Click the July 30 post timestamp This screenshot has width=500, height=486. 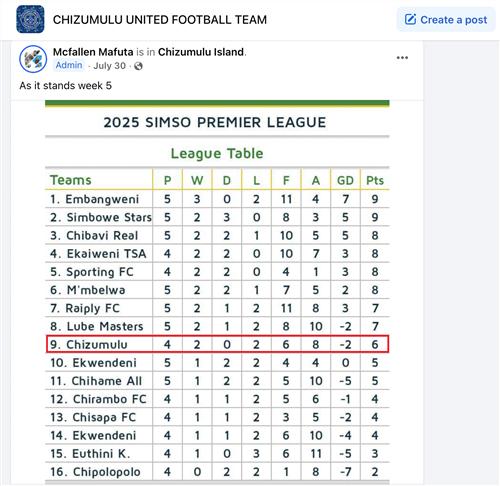(x=110, y=66)
